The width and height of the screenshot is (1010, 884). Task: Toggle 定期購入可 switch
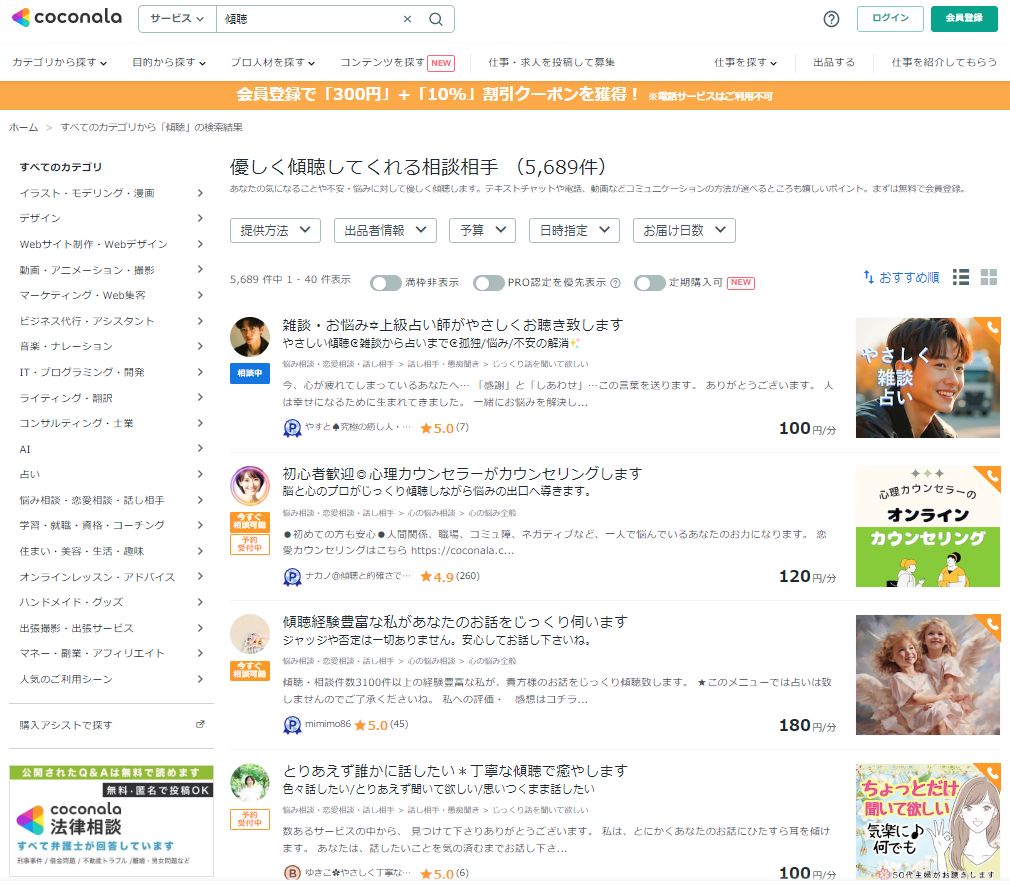649,283
